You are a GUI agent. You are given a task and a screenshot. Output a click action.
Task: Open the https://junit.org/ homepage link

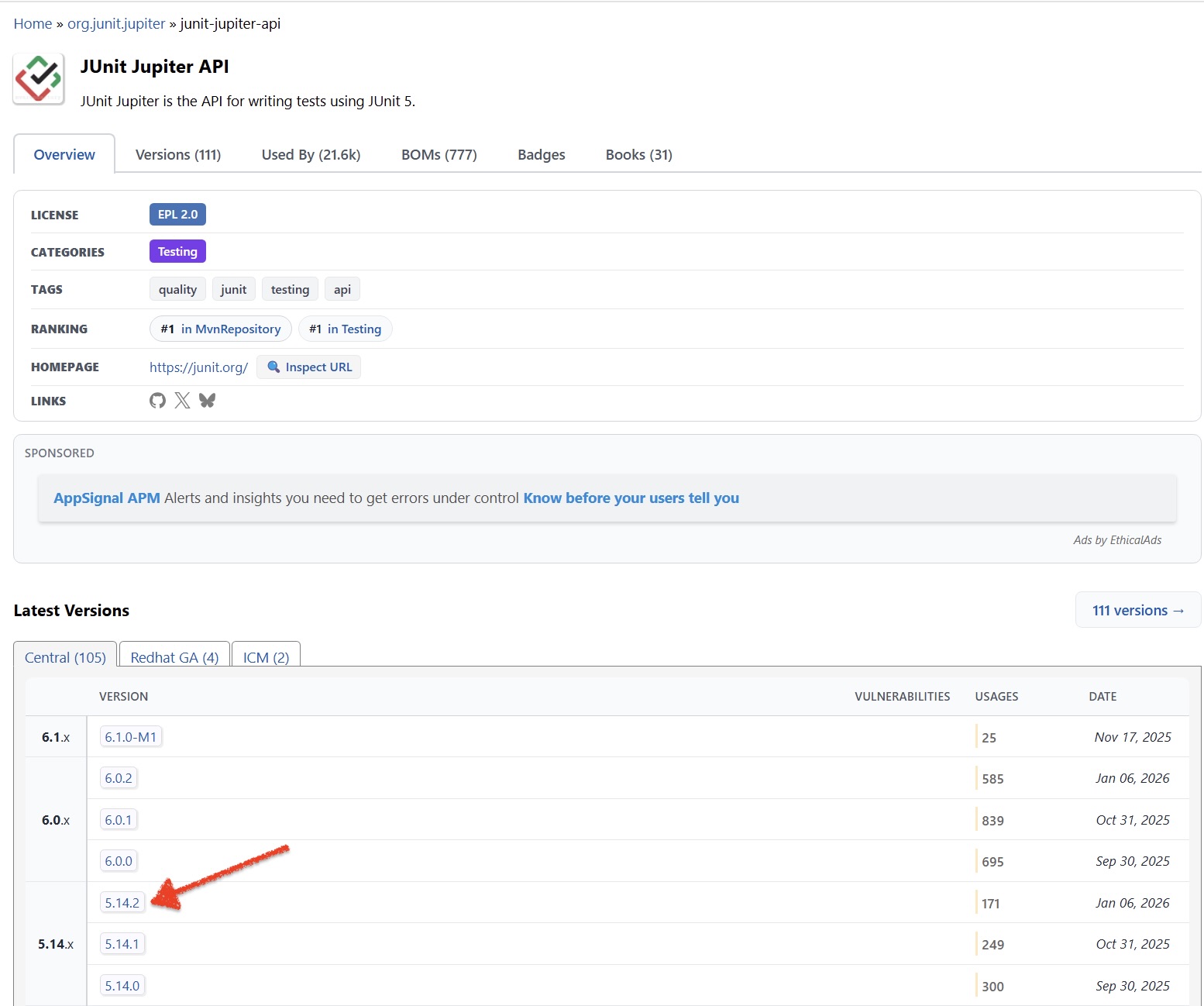click(x=198, y=367)
